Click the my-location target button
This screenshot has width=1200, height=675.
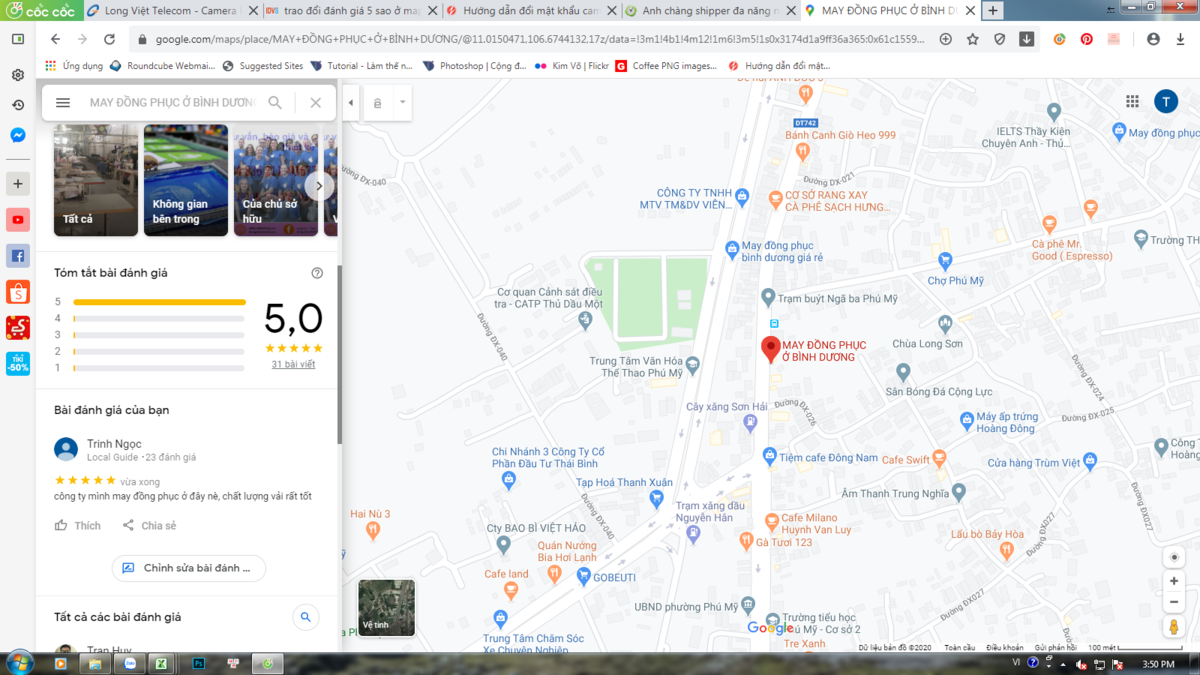click(1174, 557)
